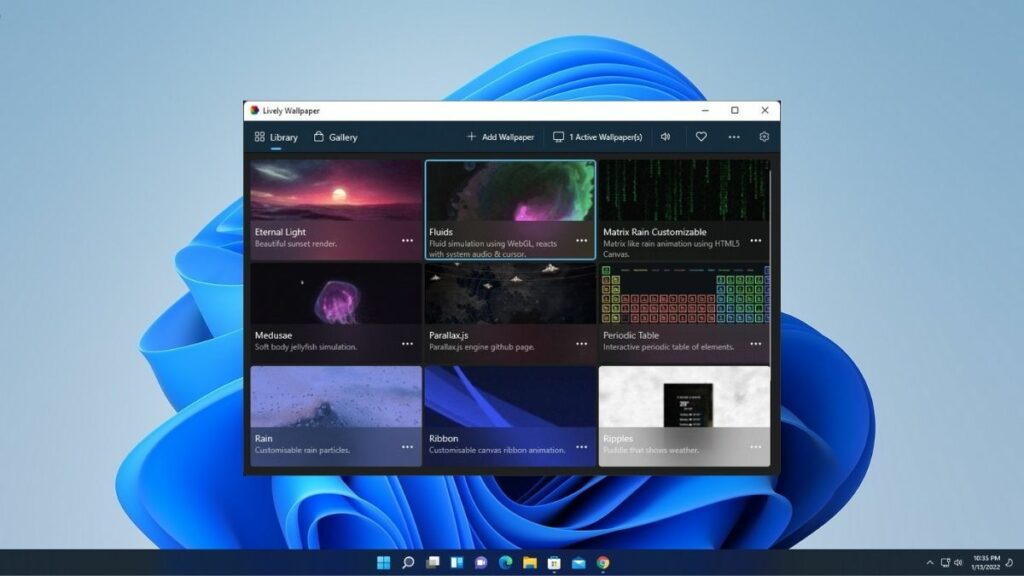Open Microsoft Store from the taskbar

tap(554, 563)
